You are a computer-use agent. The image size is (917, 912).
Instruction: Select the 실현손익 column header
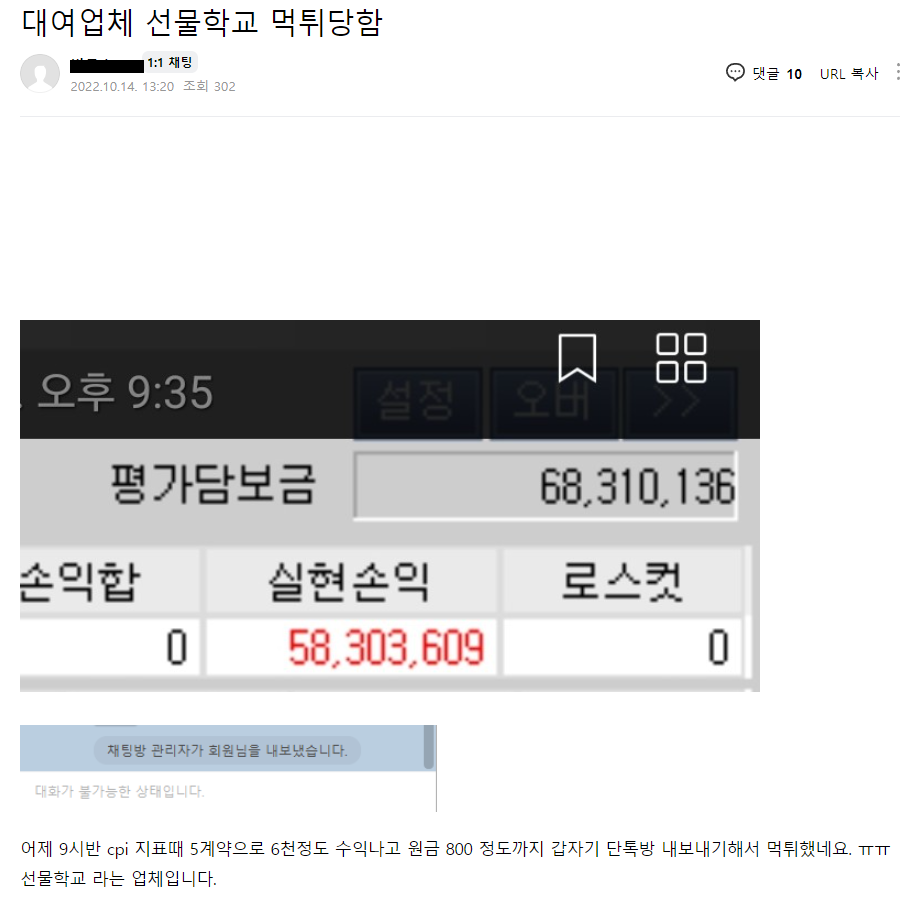point(351,581)
